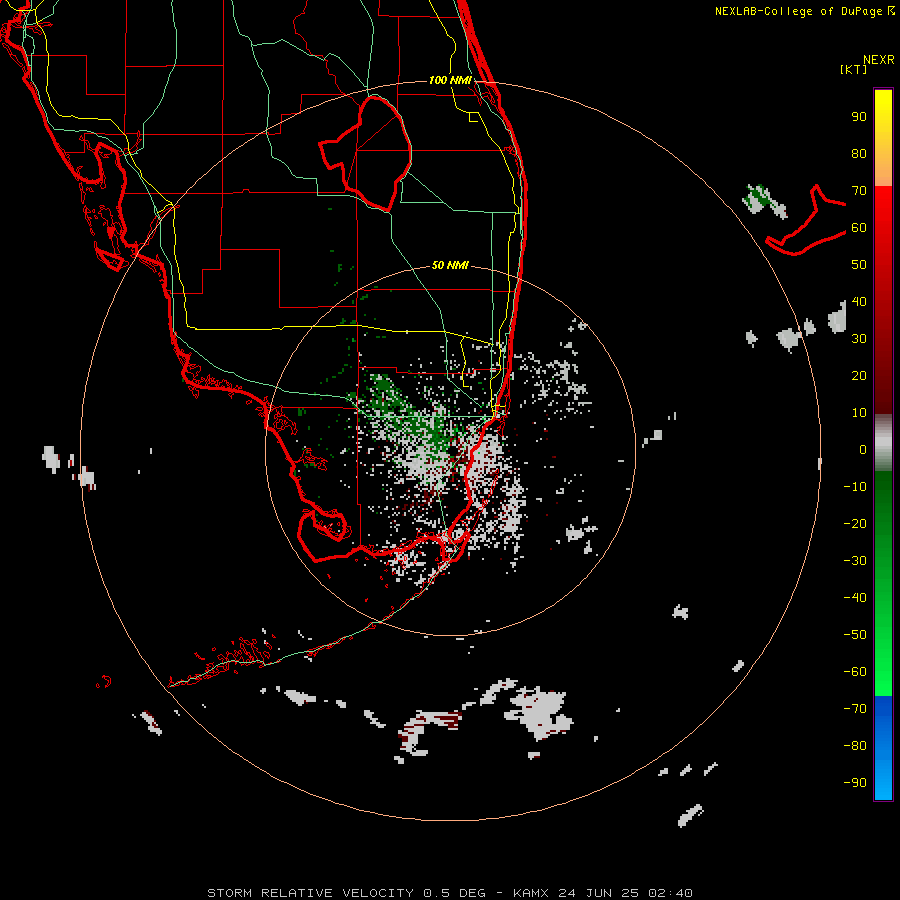The width and height of the screenshot is (900, 900).
Task: Click the positive 20 scale value
Action: pyautogui.click(x=859, y=375)
